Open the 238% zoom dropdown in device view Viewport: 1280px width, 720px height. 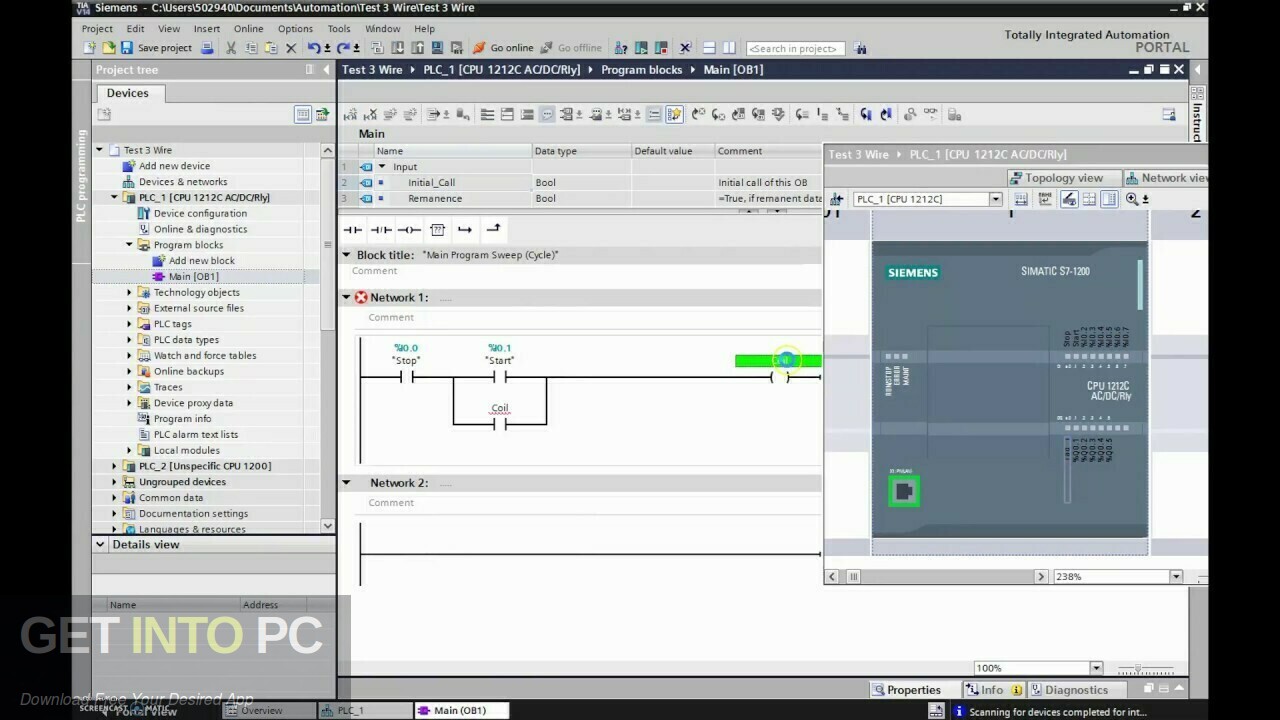tap(1176, 577)
